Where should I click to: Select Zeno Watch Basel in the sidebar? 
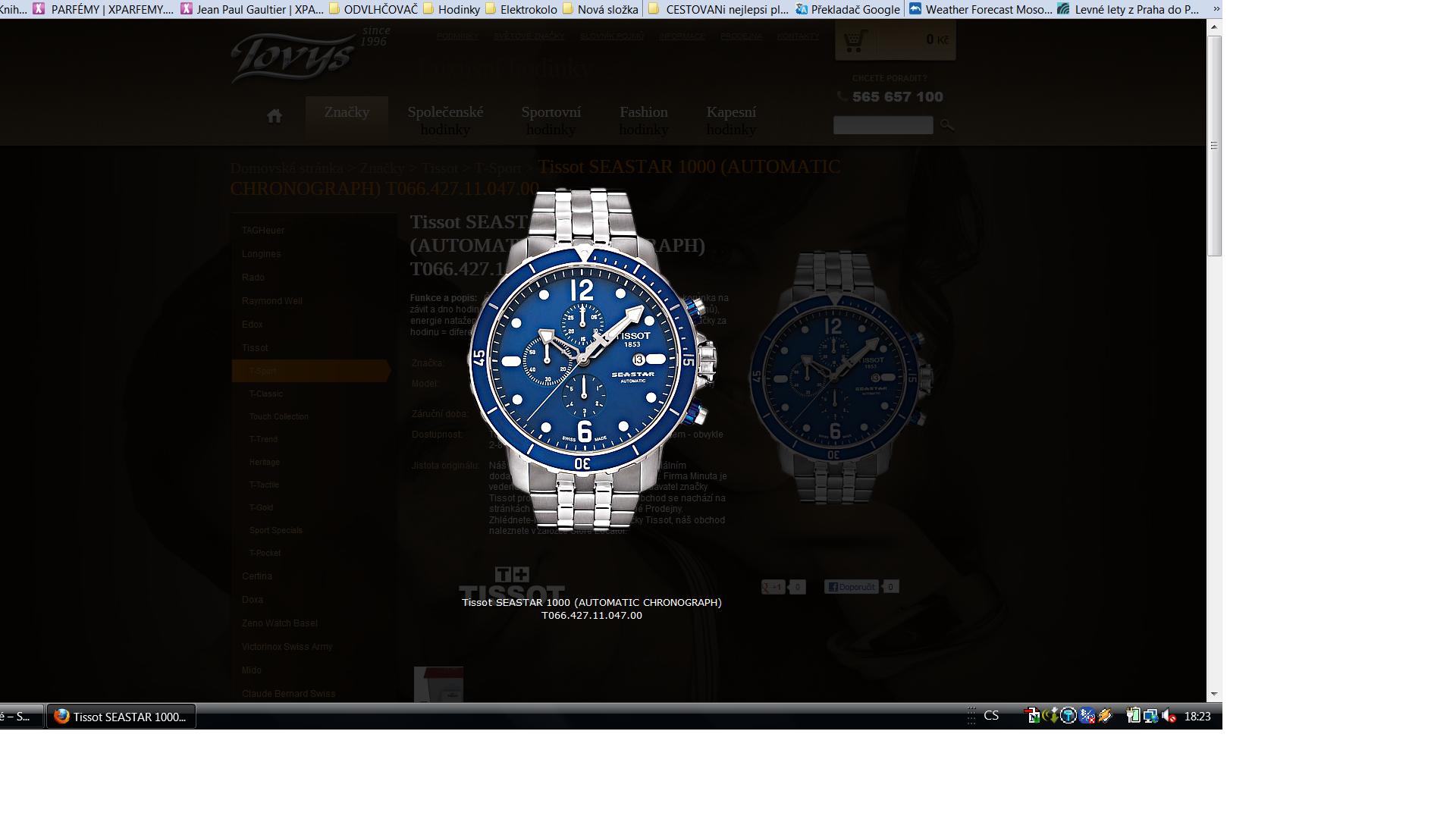(x=280, y=623)
